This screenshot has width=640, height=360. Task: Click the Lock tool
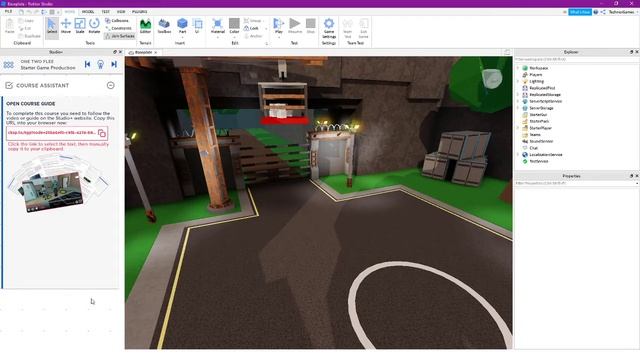pyautogui.click(x=251, y=28)
